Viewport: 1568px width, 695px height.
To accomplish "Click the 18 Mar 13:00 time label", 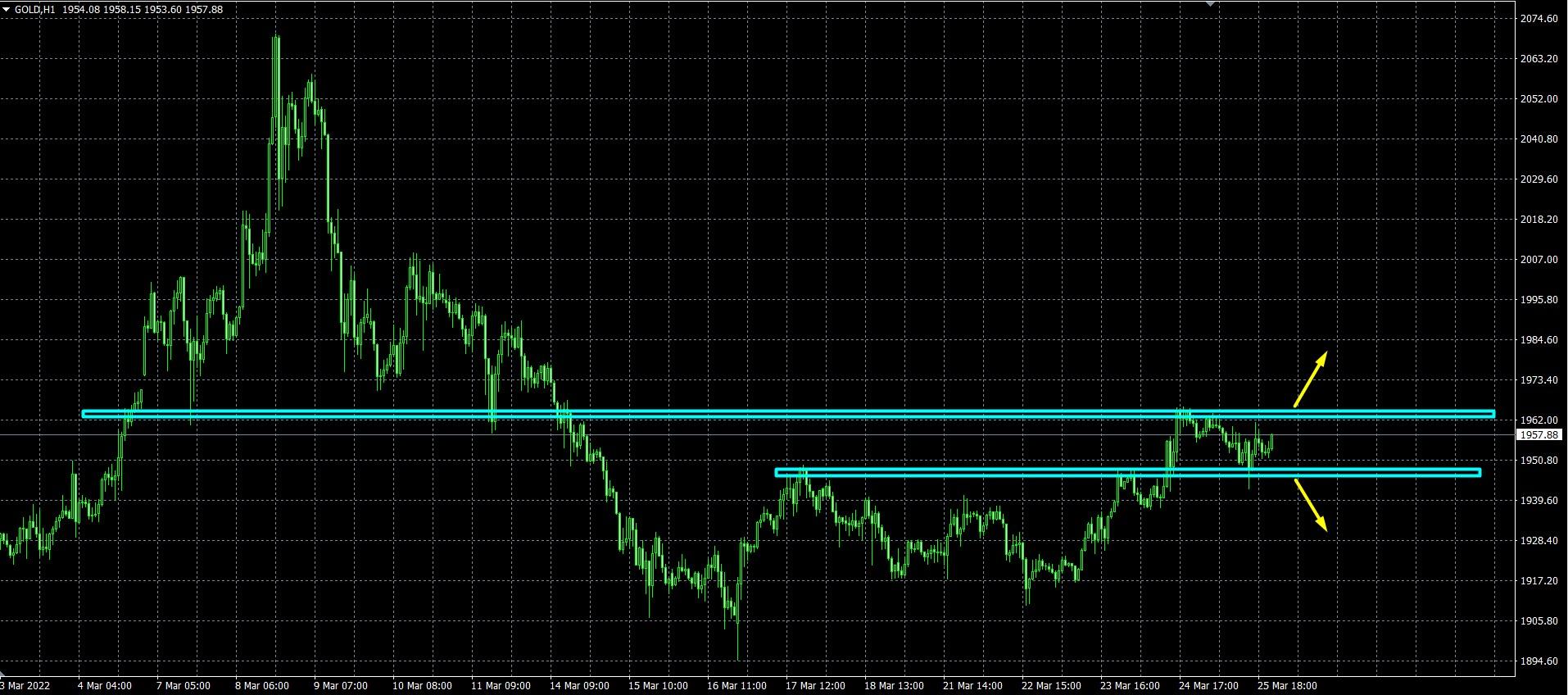I will tap(893, 685).
